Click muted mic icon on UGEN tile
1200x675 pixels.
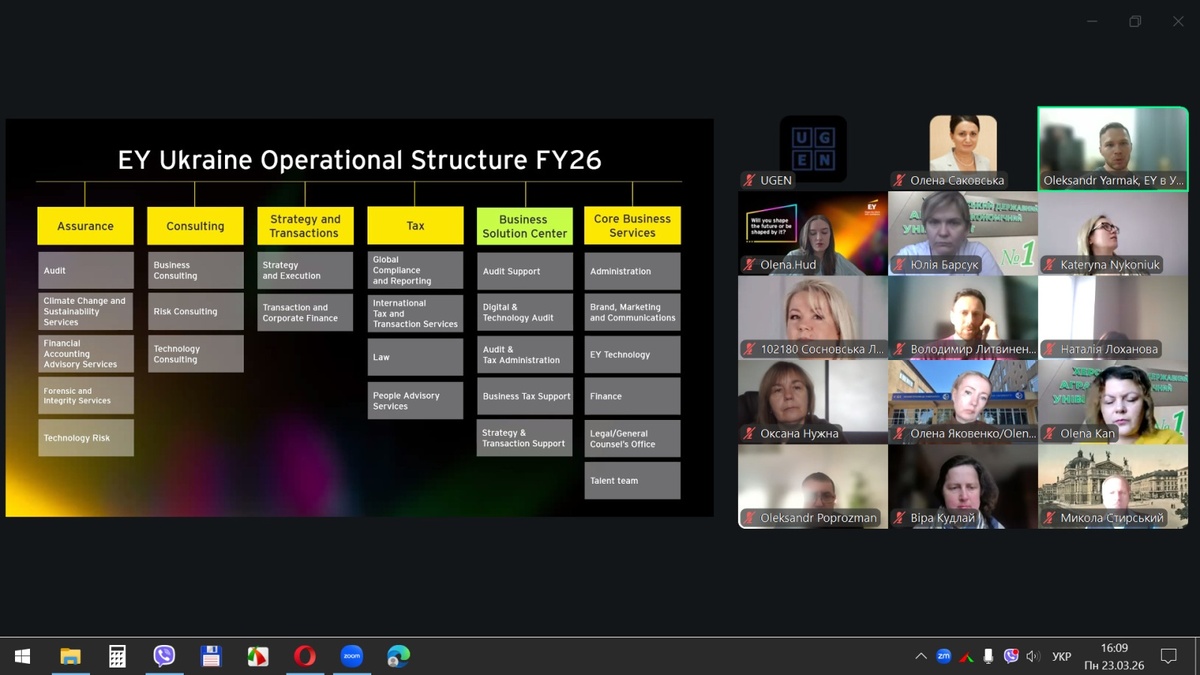click(x=749, y=181)
